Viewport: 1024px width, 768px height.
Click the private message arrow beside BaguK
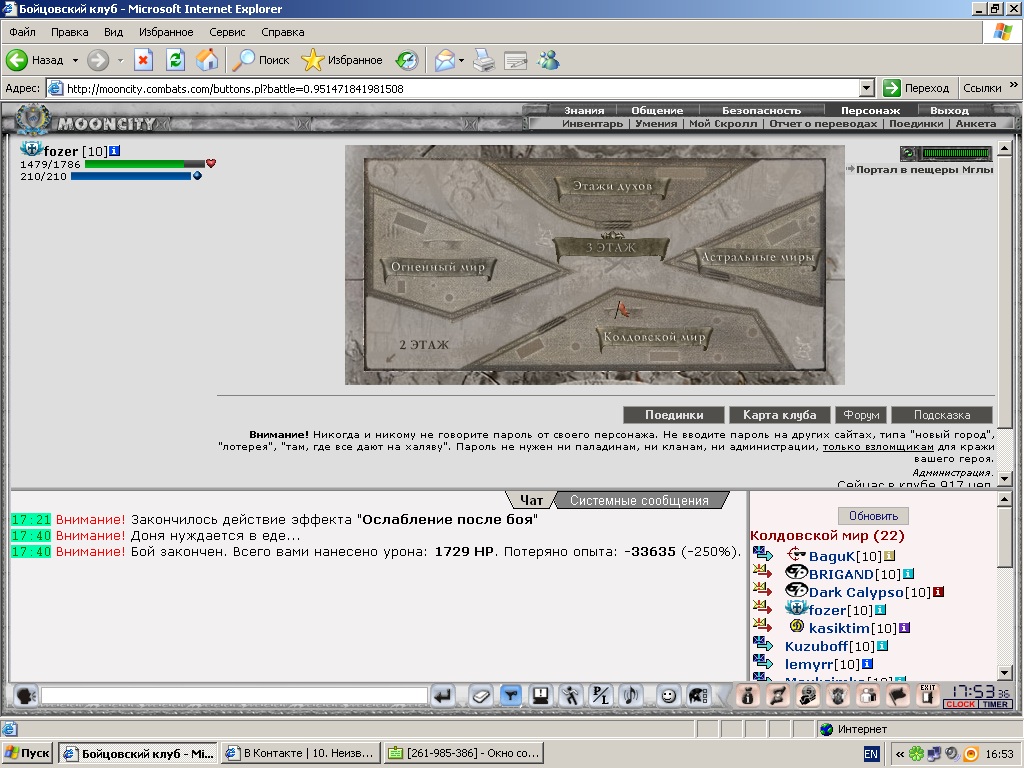(762, 554)
